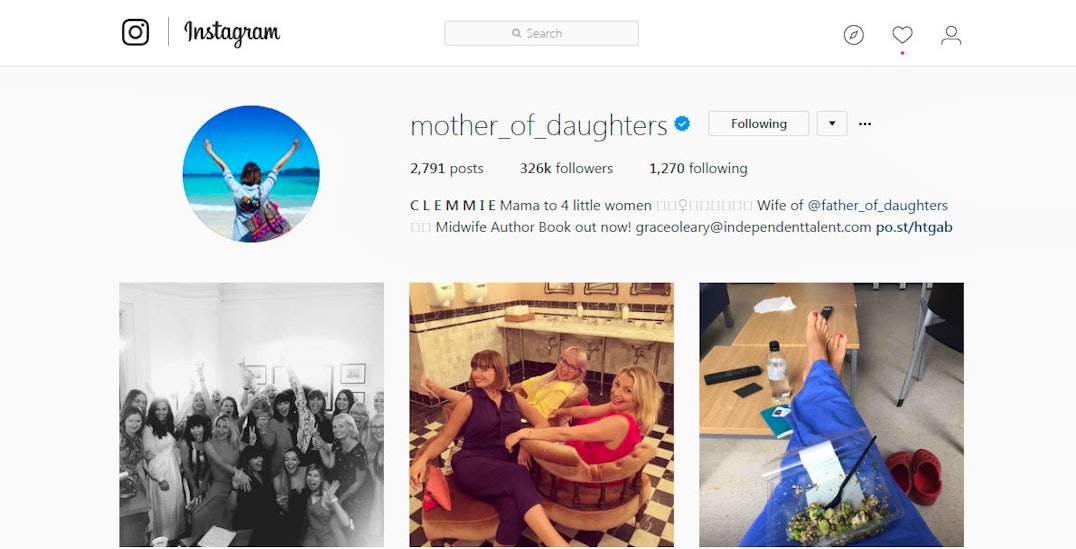Expand suggested accounts dropdown arrow

pyautogui.click(x=832, y=124)
